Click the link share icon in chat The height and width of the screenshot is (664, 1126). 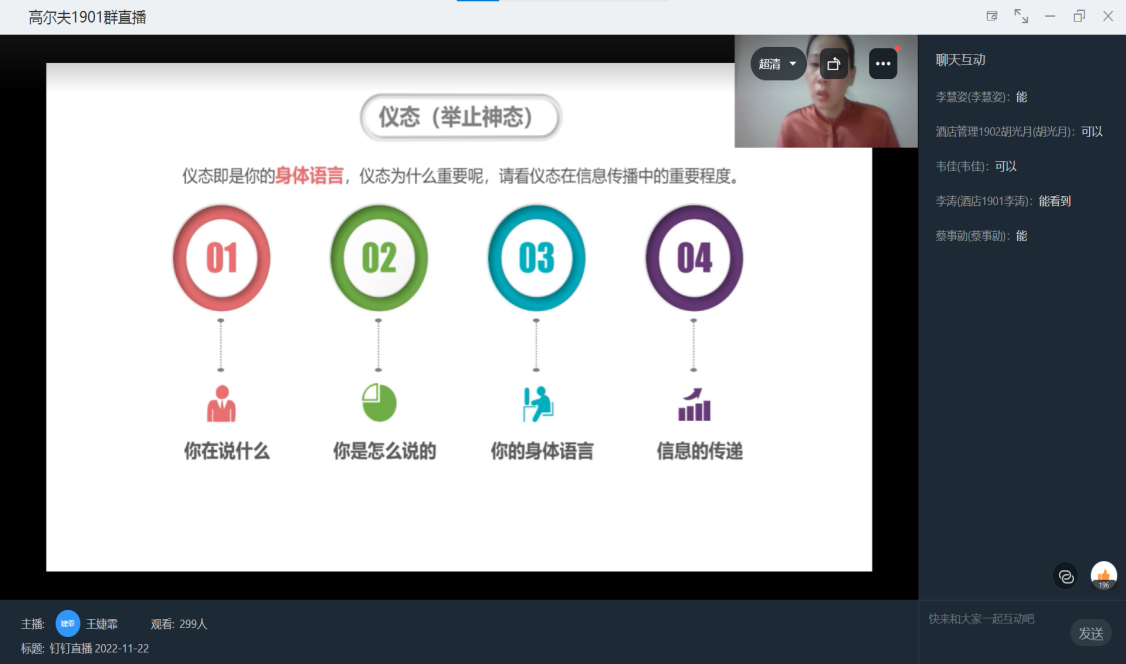[1066, 576]
